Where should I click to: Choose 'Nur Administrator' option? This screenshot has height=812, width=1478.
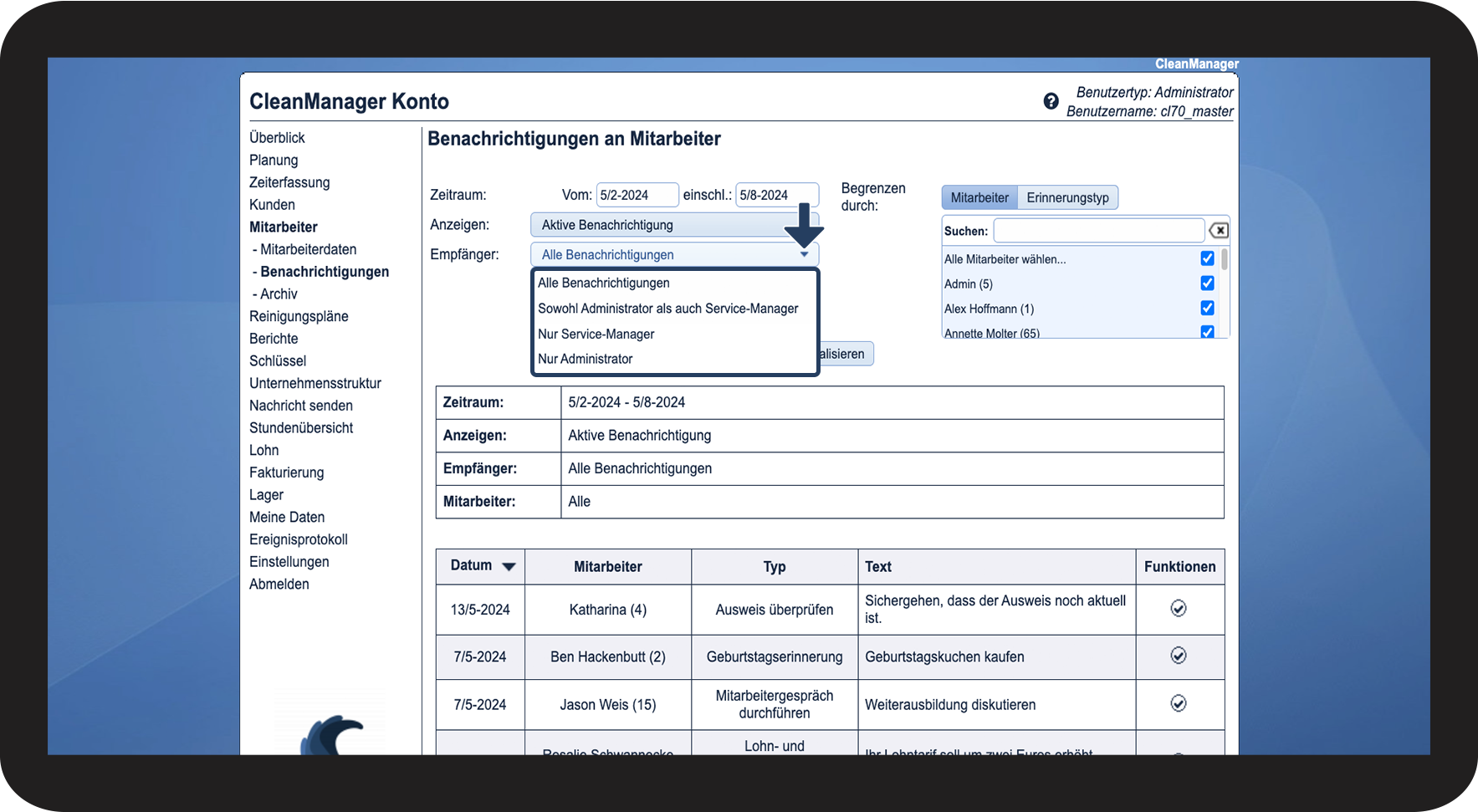point(585,359)
